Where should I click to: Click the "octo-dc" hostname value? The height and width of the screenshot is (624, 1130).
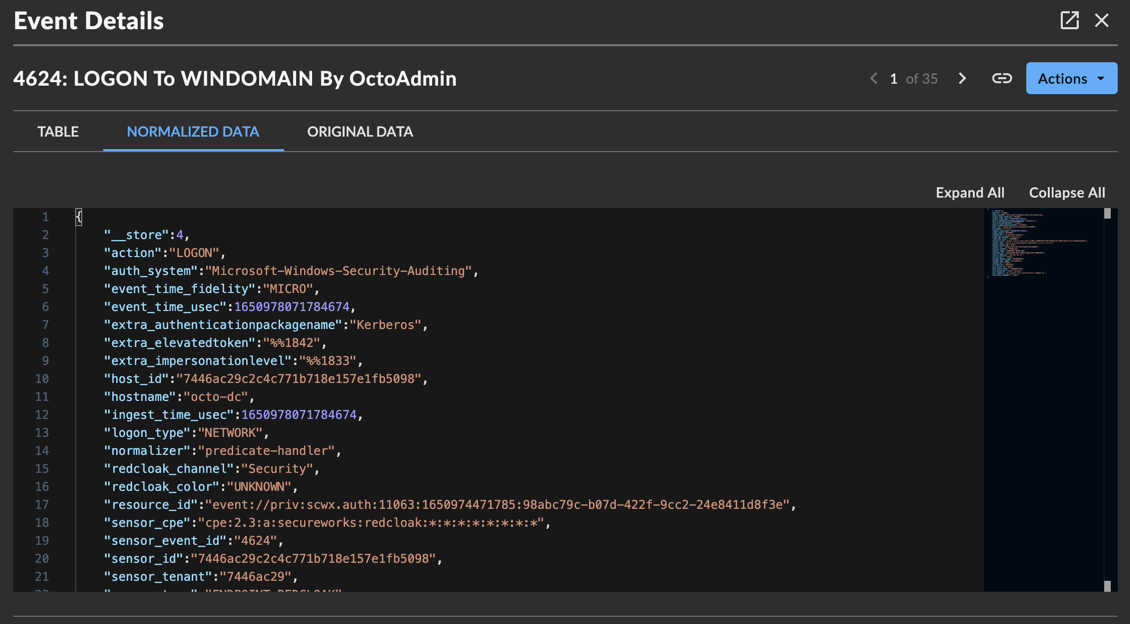point(215,397)
